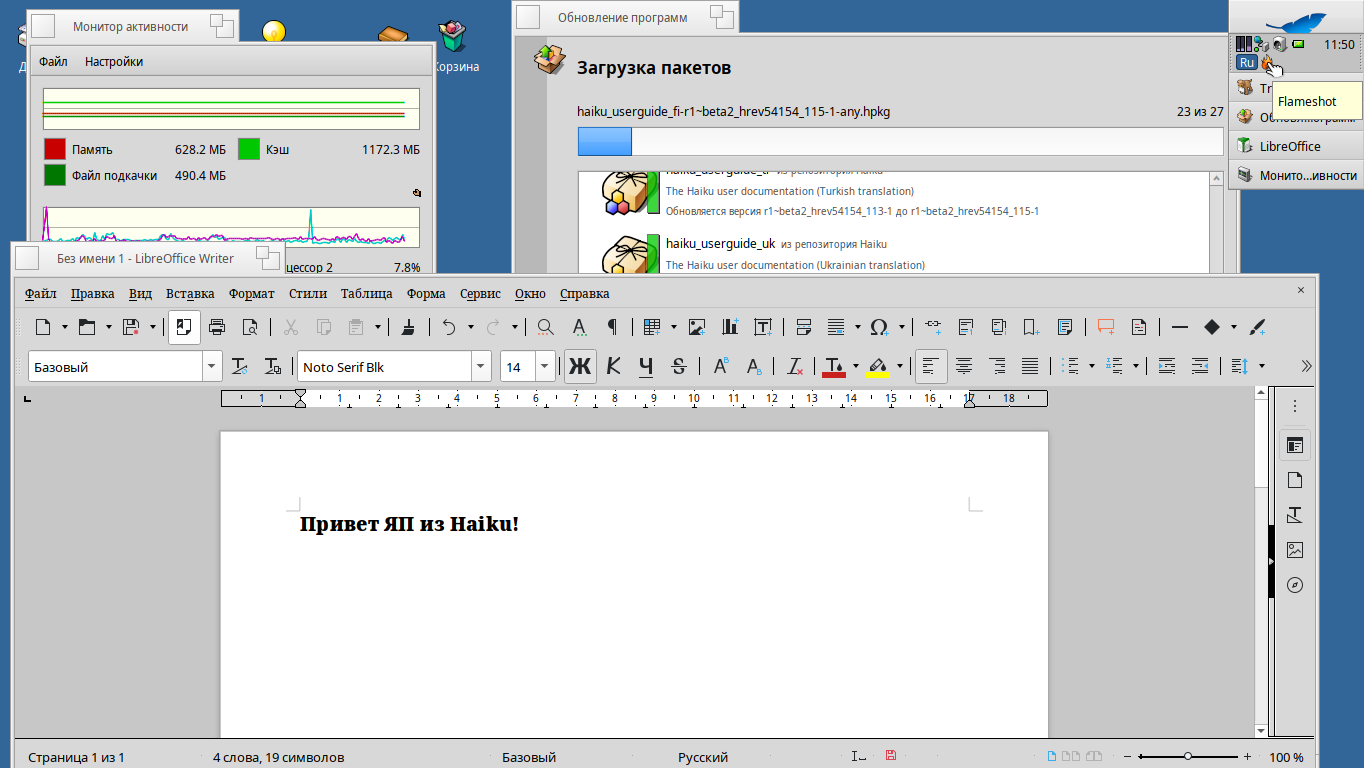Insert a hyperlink via toolbar icon
Image resolution: width=1364 pixels, height=768 pixels.
tap(933, 327)
